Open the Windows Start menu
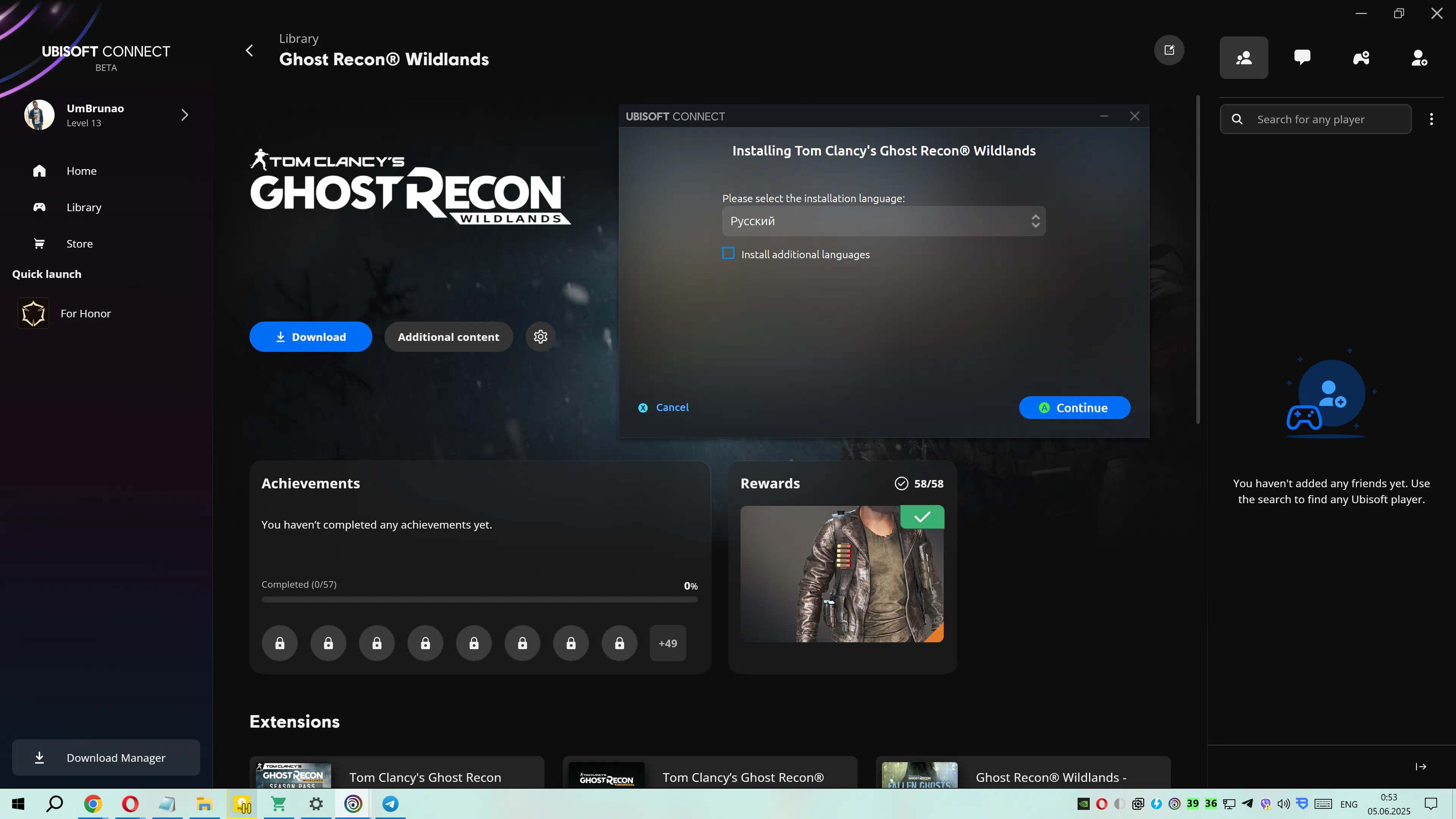1456x819 pixels. [18, 804]
